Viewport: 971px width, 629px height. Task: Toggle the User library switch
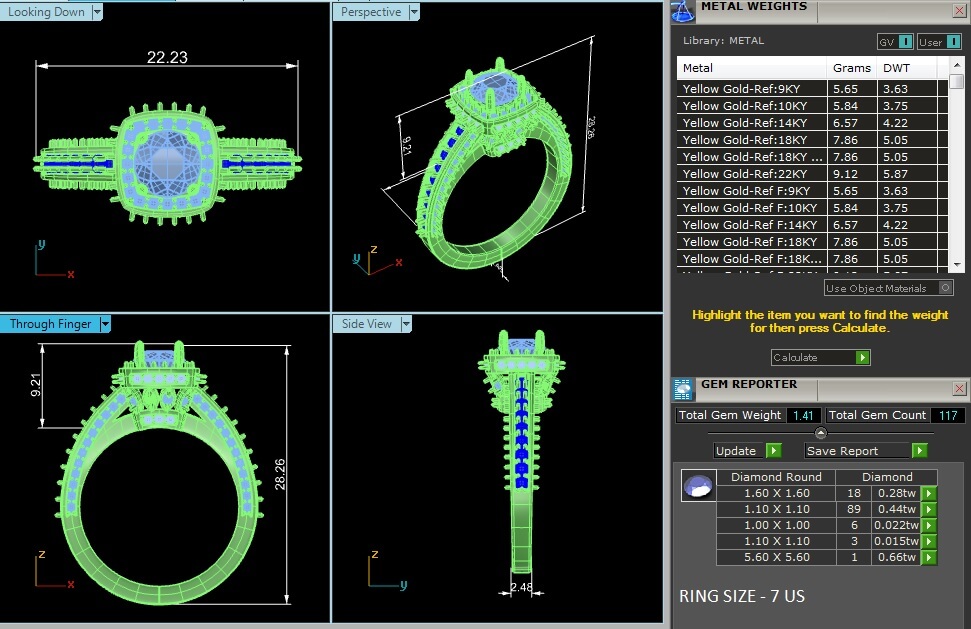[x=952, y=42]
